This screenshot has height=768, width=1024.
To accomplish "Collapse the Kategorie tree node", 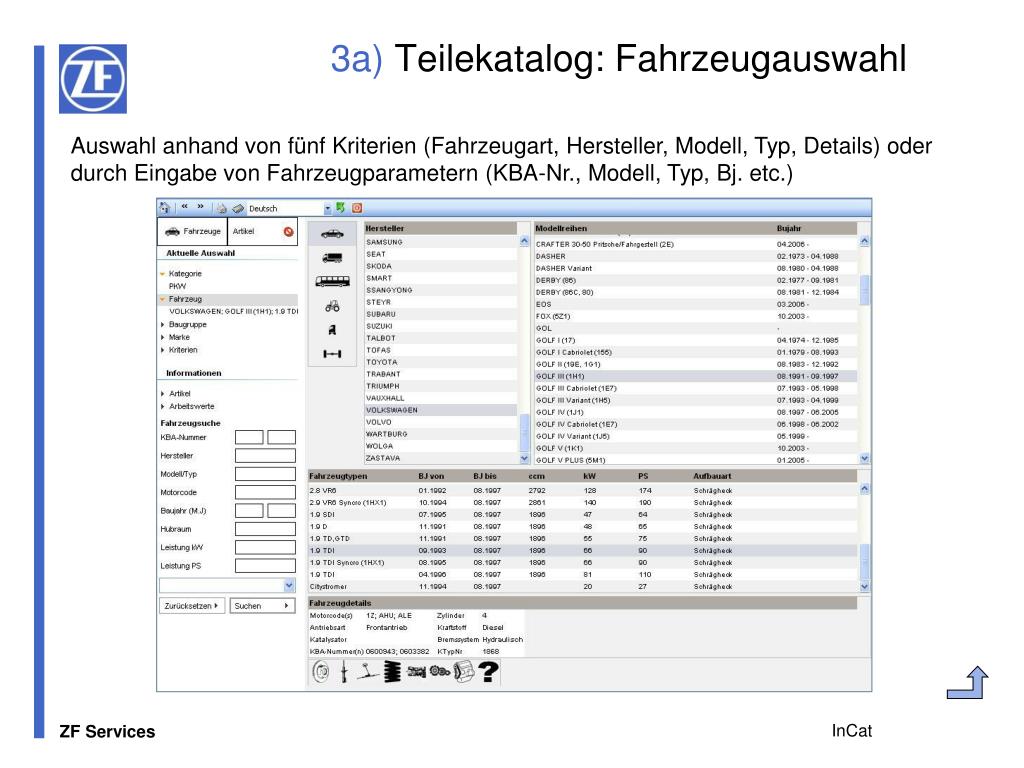I will (x=163, y=274).
